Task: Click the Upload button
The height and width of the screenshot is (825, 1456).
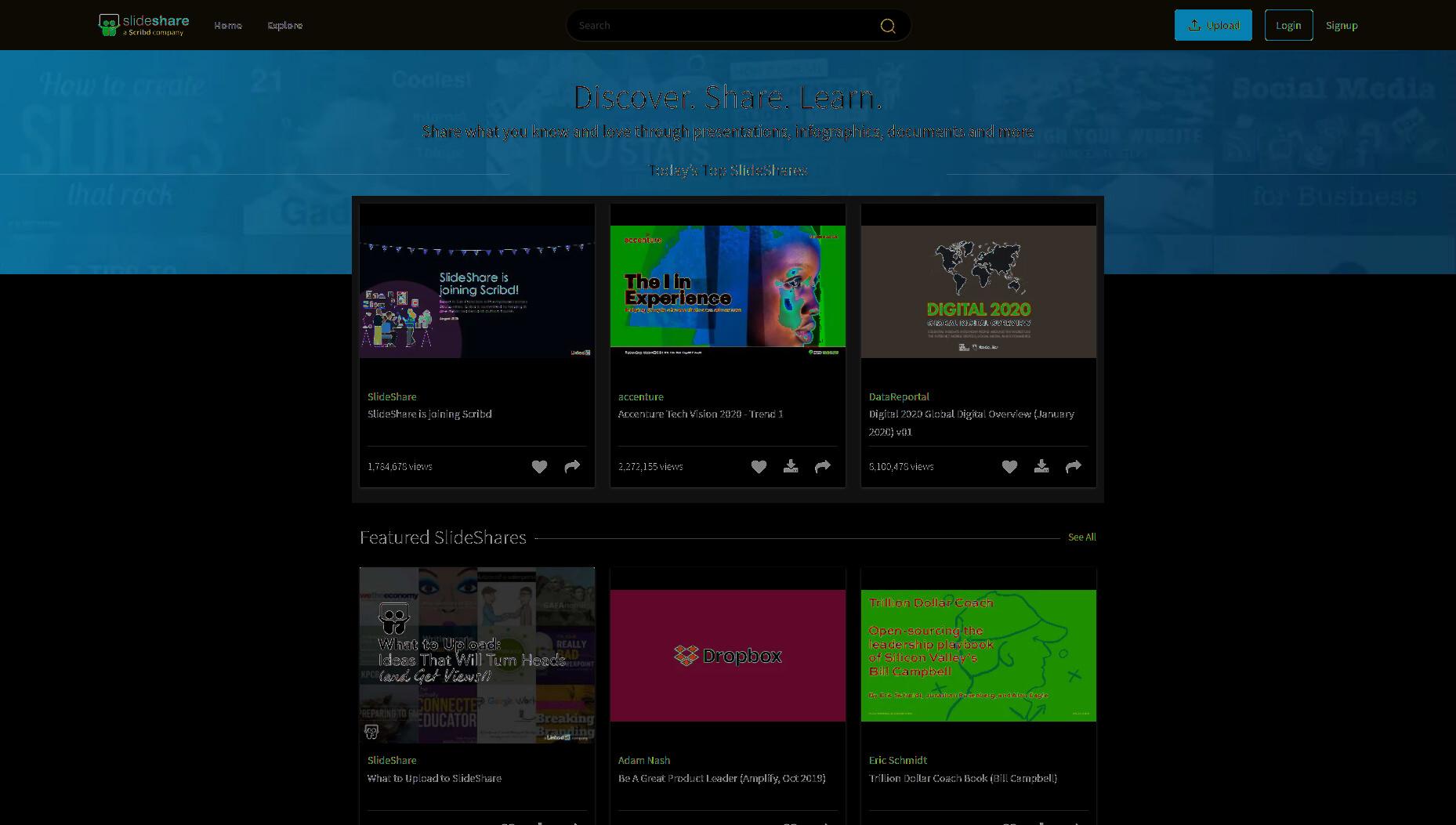Action: tap(1213, 25)
